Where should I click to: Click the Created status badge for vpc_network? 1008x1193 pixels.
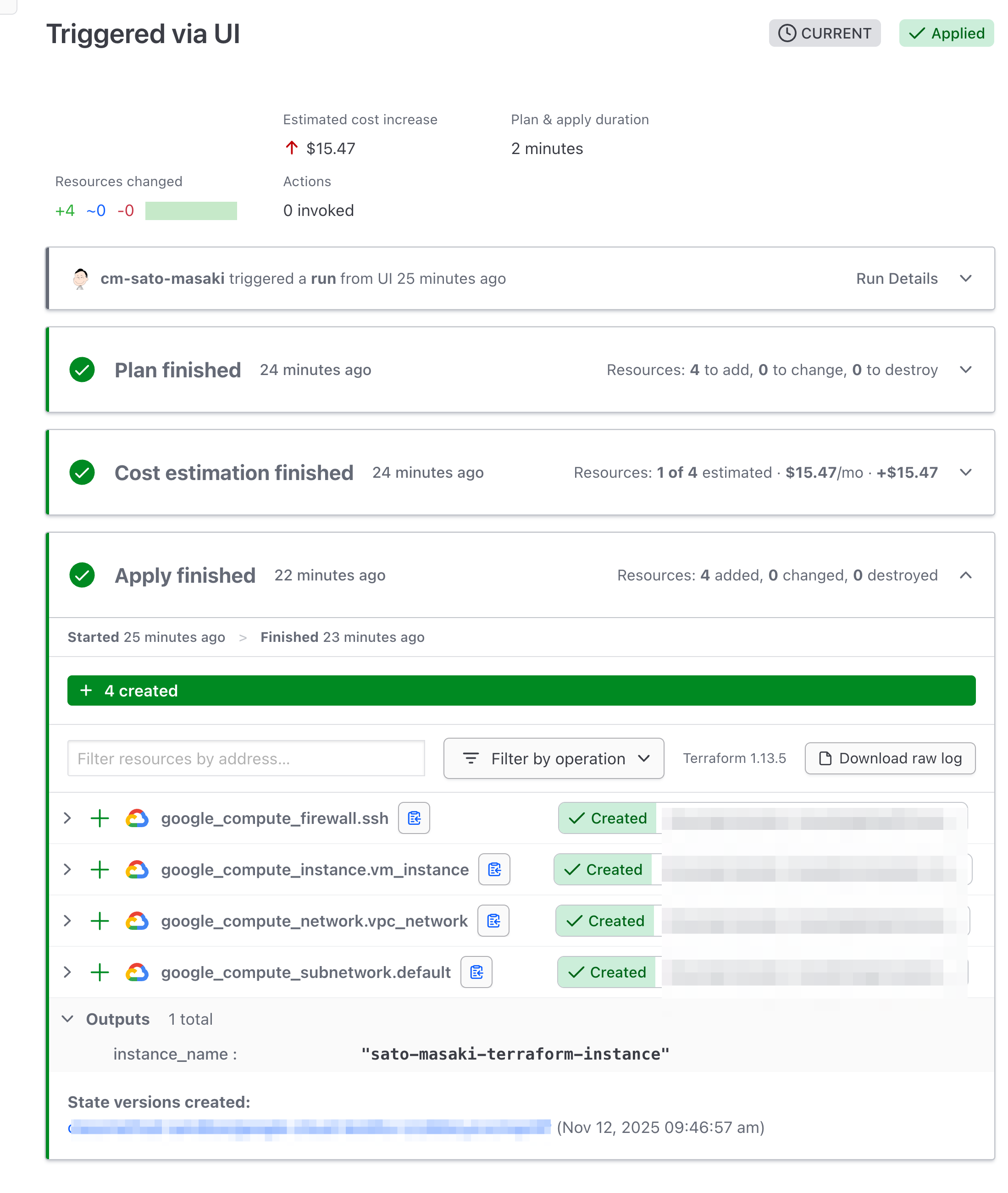pos(606,921)
